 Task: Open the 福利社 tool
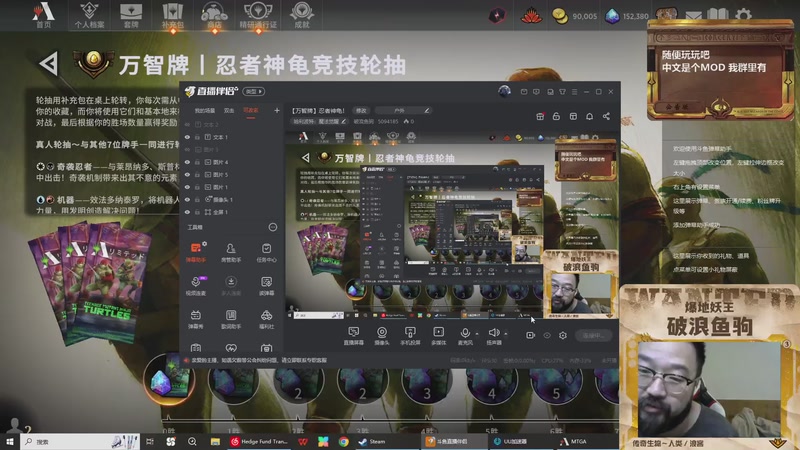(x=266, y=319)
